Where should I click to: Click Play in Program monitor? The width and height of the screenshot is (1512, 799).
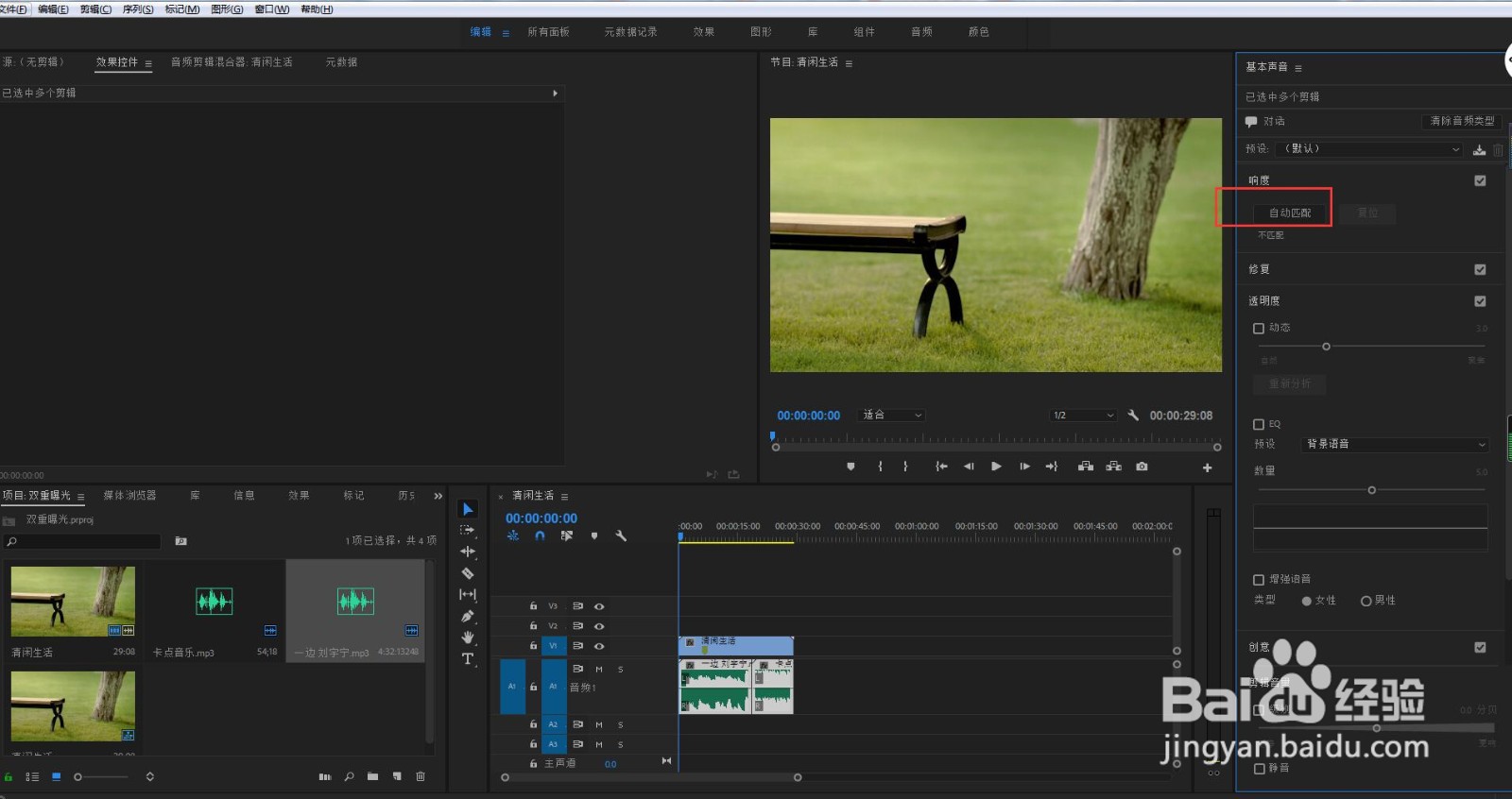[996, 467]
